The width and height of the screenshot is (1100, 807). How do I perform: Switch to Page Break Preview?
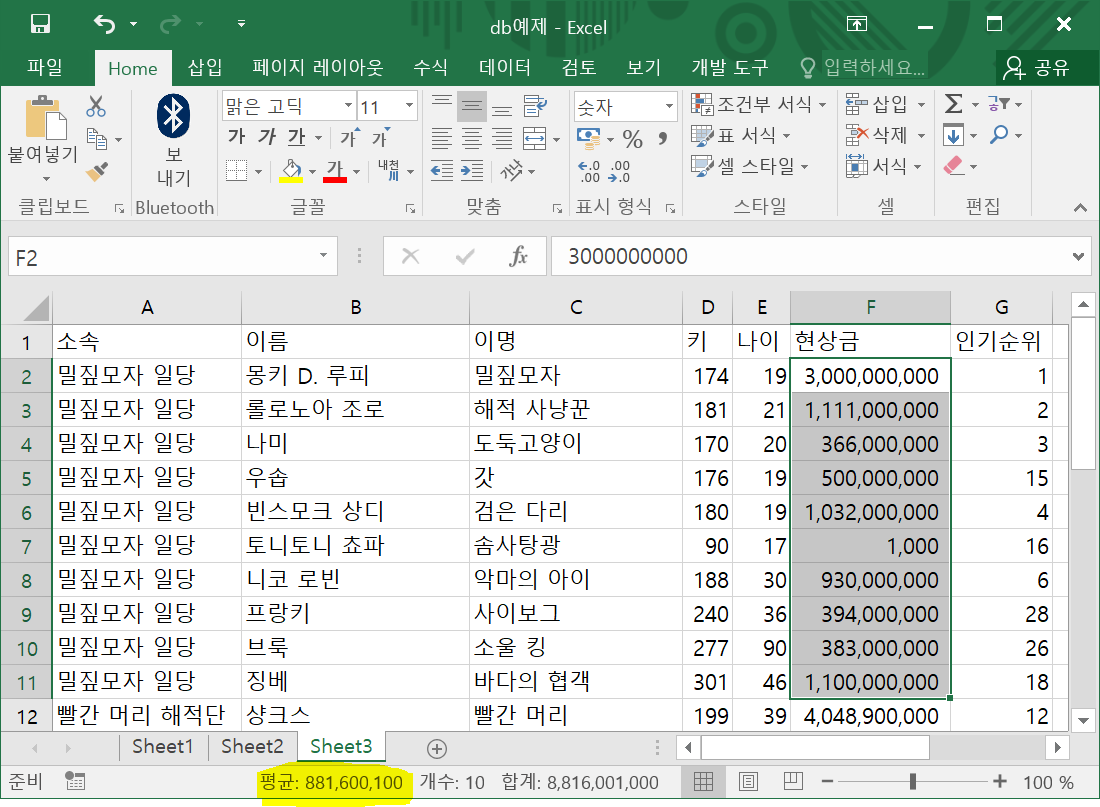coord(793,781)
